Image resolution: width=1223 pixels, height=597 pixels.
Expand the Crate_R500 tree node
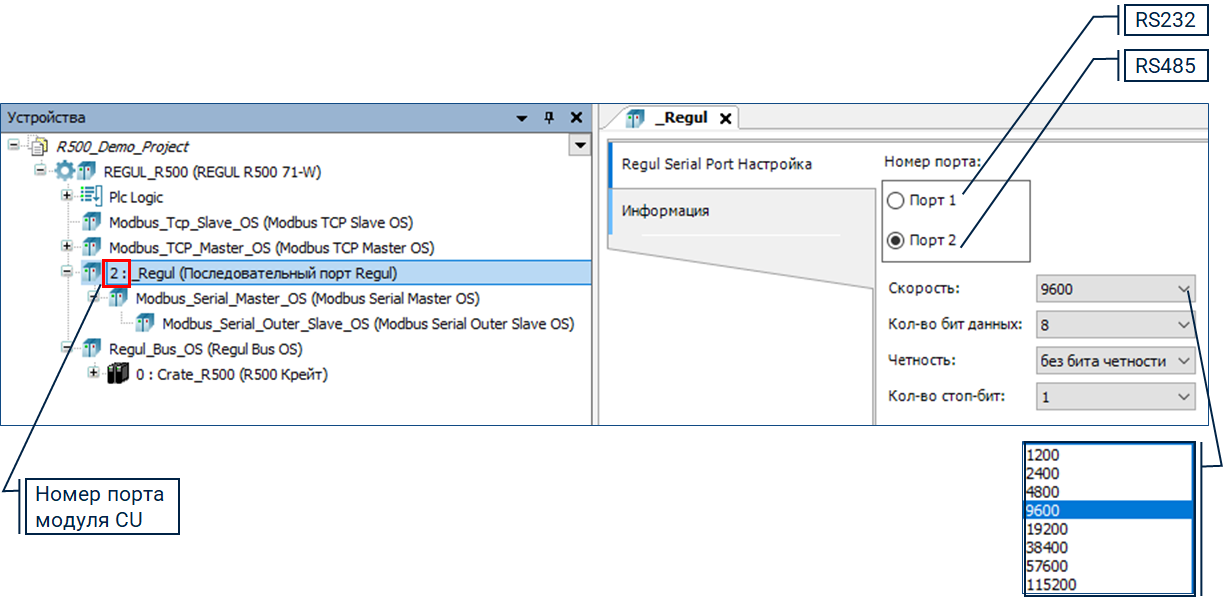(x=94, y=373)
